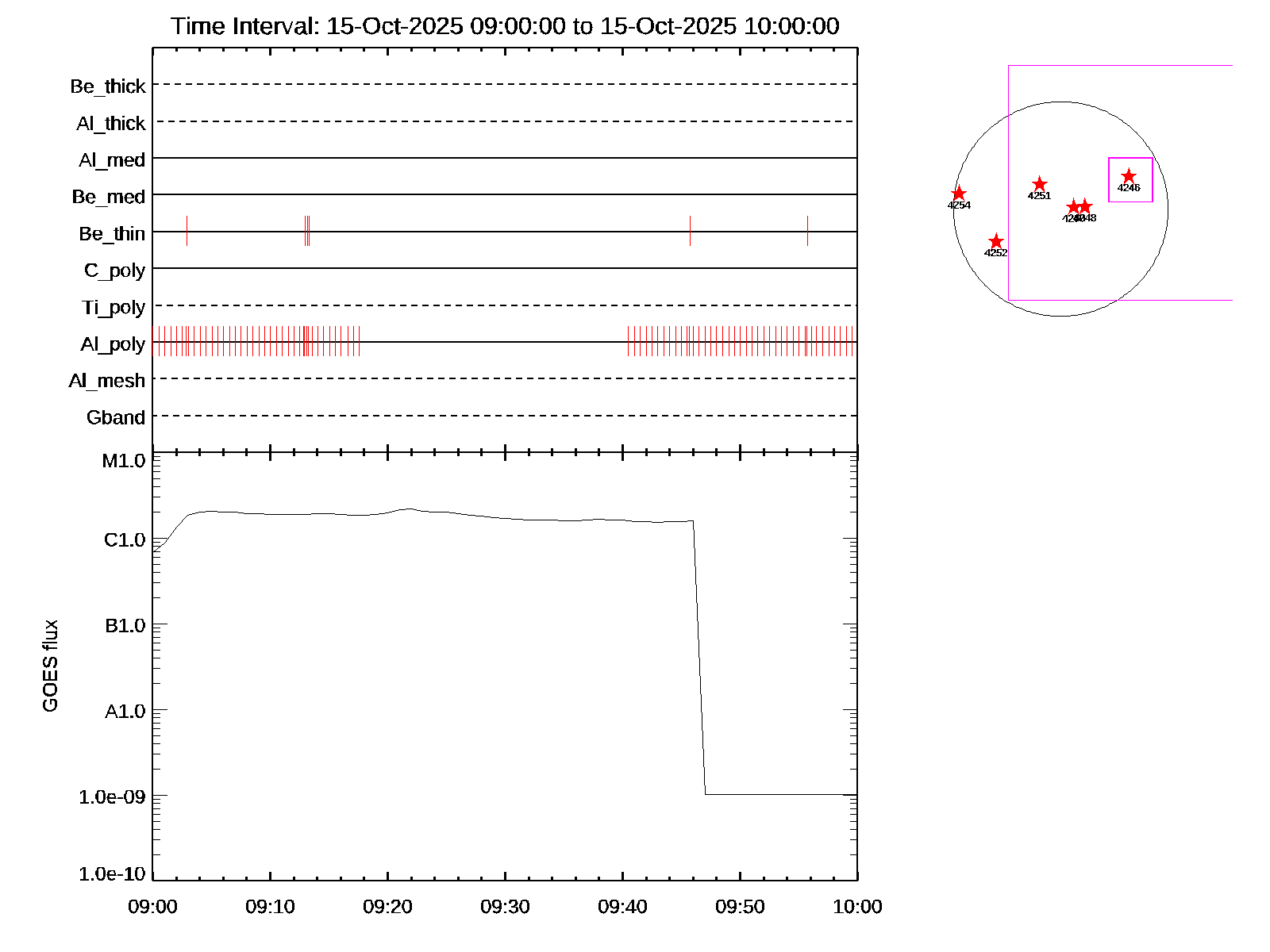
Task: Click the red star for region 4246
Action: click(x=1128, y=176)
